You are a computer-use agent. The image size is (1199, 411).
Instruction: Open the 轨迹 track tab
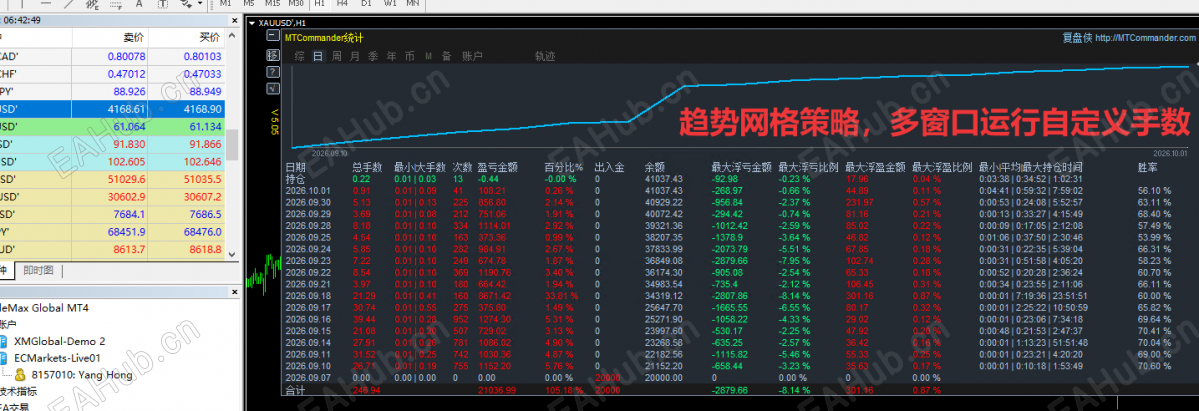(545, 56)
